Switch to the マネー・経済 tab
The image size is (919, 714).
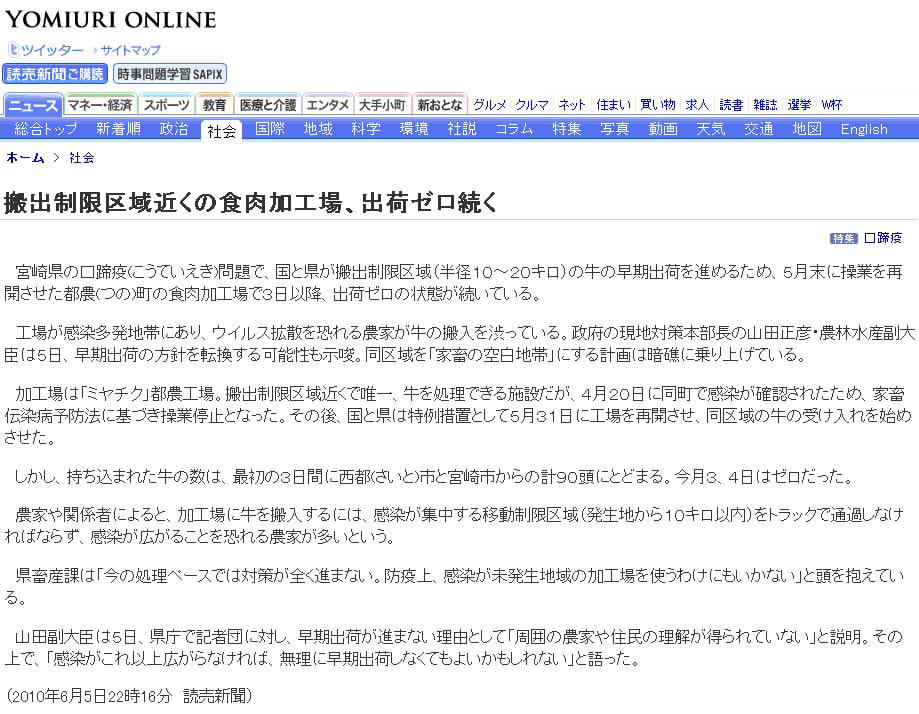click(100, 105)
